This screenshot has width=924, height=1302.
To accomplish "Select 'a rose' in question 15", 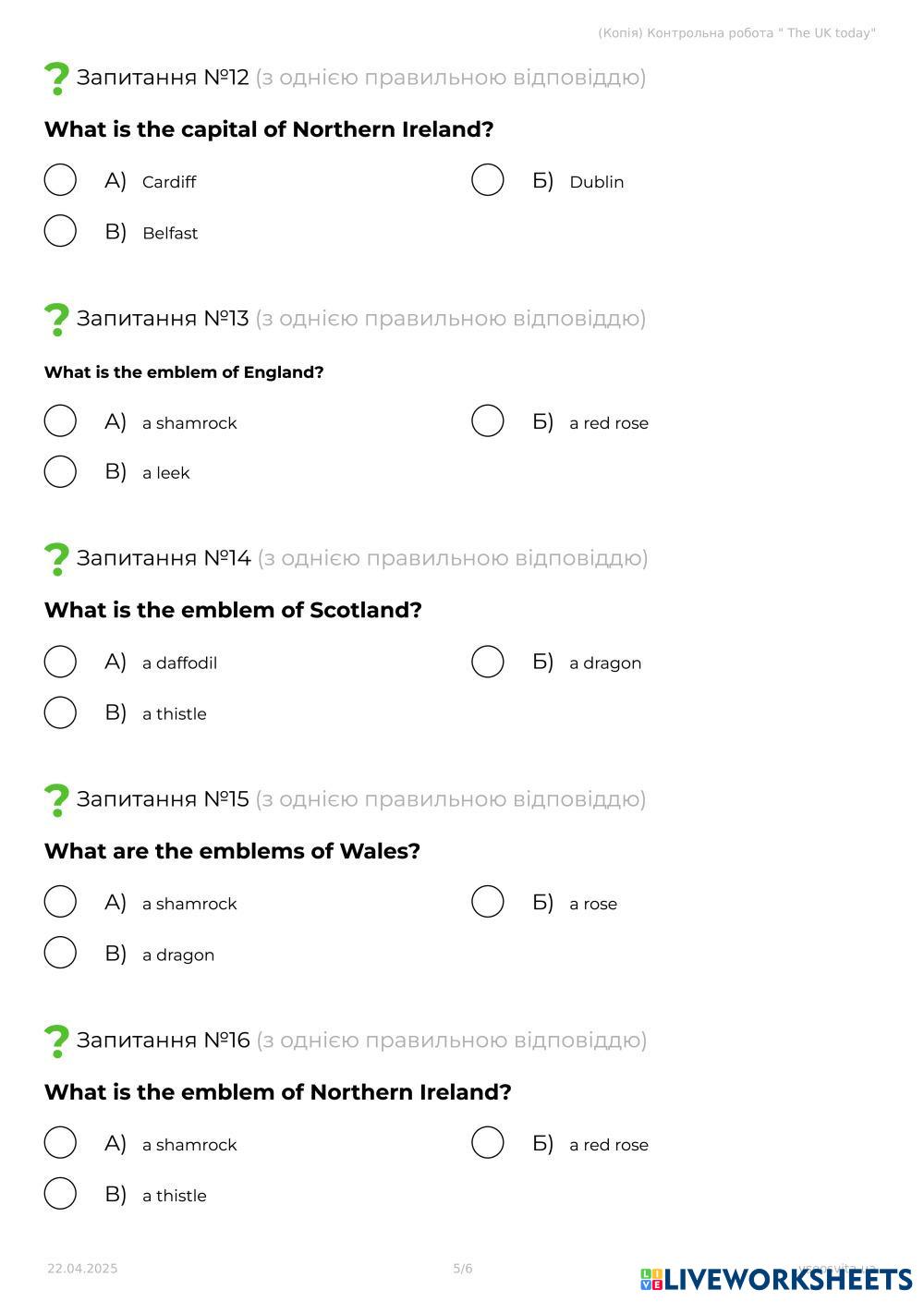I will click(x=488, y=902).
